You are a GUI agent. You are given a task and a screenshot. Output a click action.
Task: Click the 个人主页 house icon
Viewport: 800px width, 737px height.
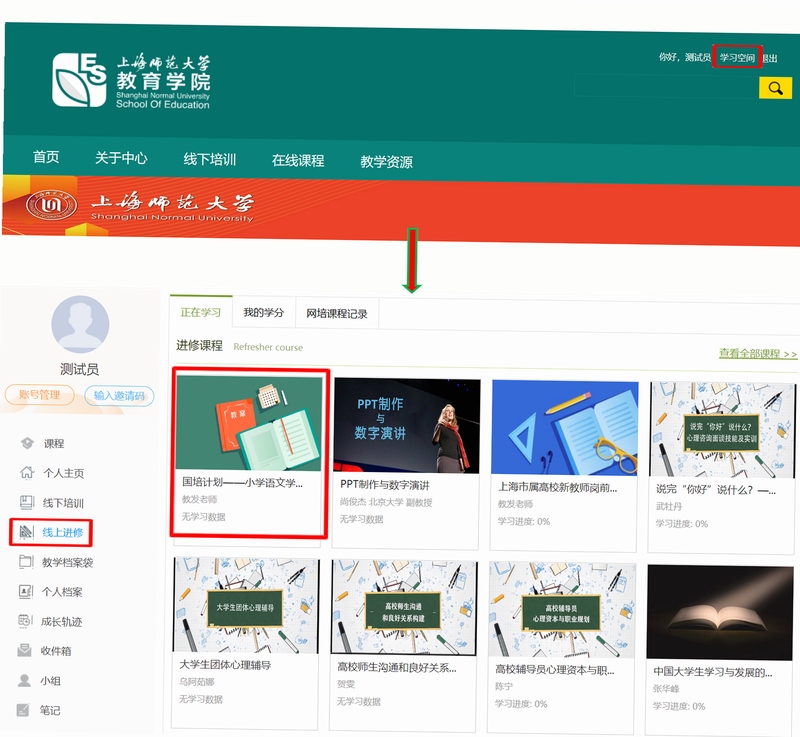27,473
